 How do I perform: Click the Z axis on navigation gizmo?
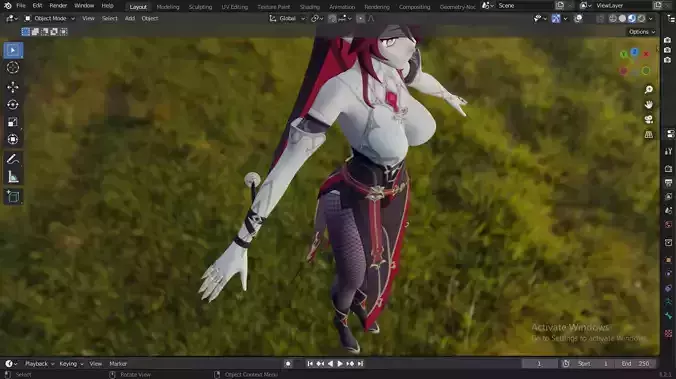pyautogui.click(x=635, y=52)
